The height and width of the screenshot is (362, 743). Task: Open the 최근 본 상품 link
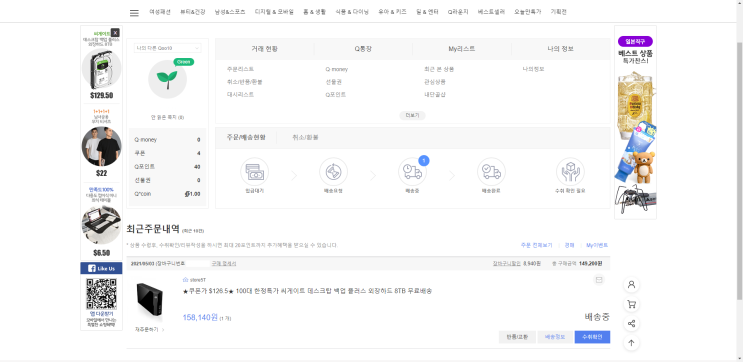point(439,69)
